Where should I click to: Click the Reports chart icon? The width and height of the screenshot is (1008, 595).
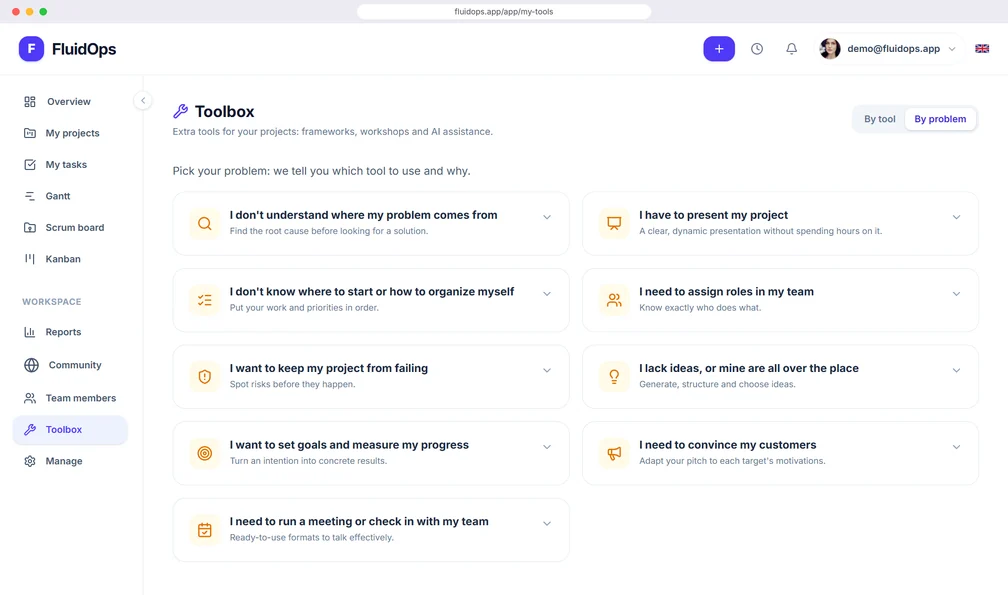30,332
